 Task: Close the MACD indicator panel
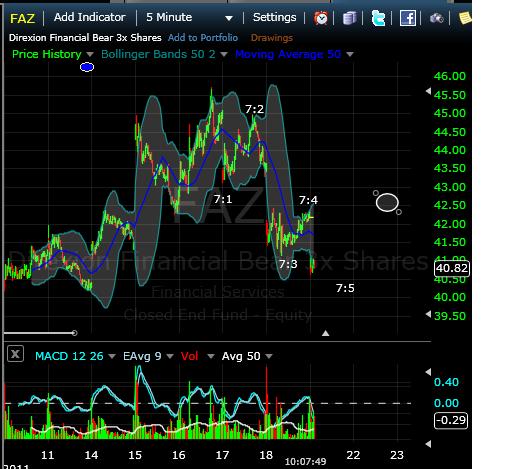(15, 354)
